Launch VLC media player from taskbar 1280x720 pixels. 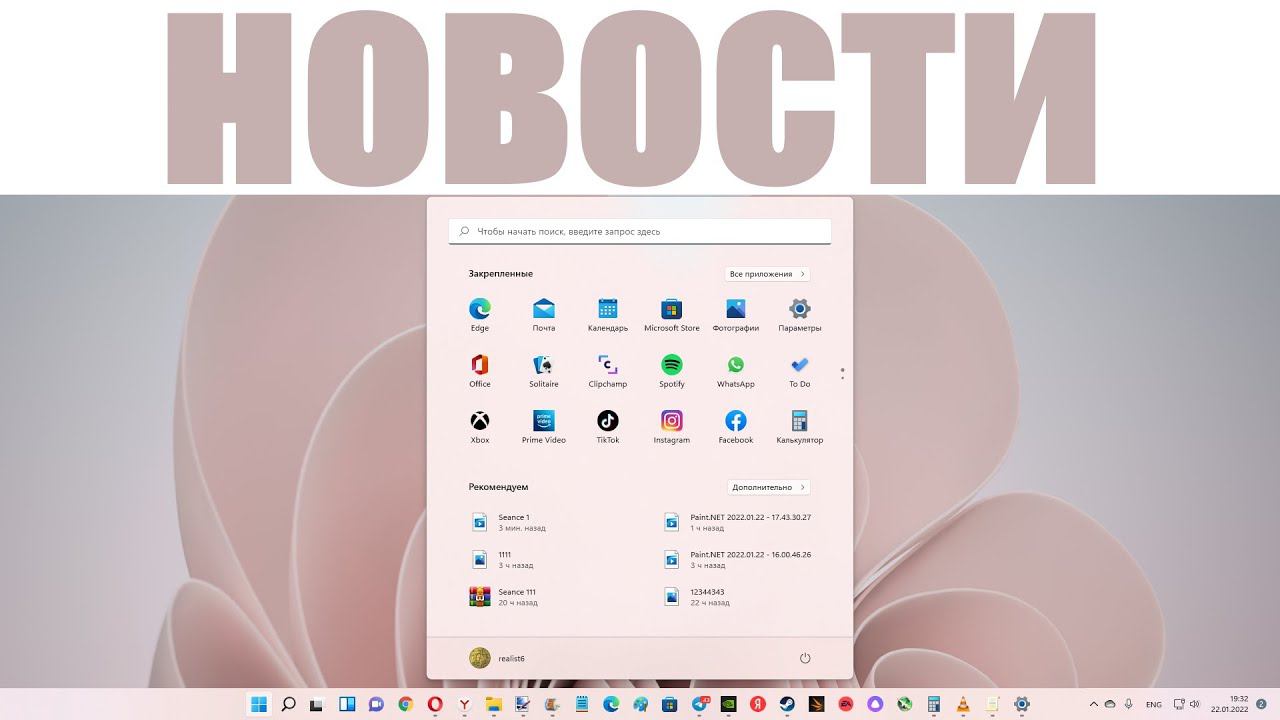tap(963, 704)
